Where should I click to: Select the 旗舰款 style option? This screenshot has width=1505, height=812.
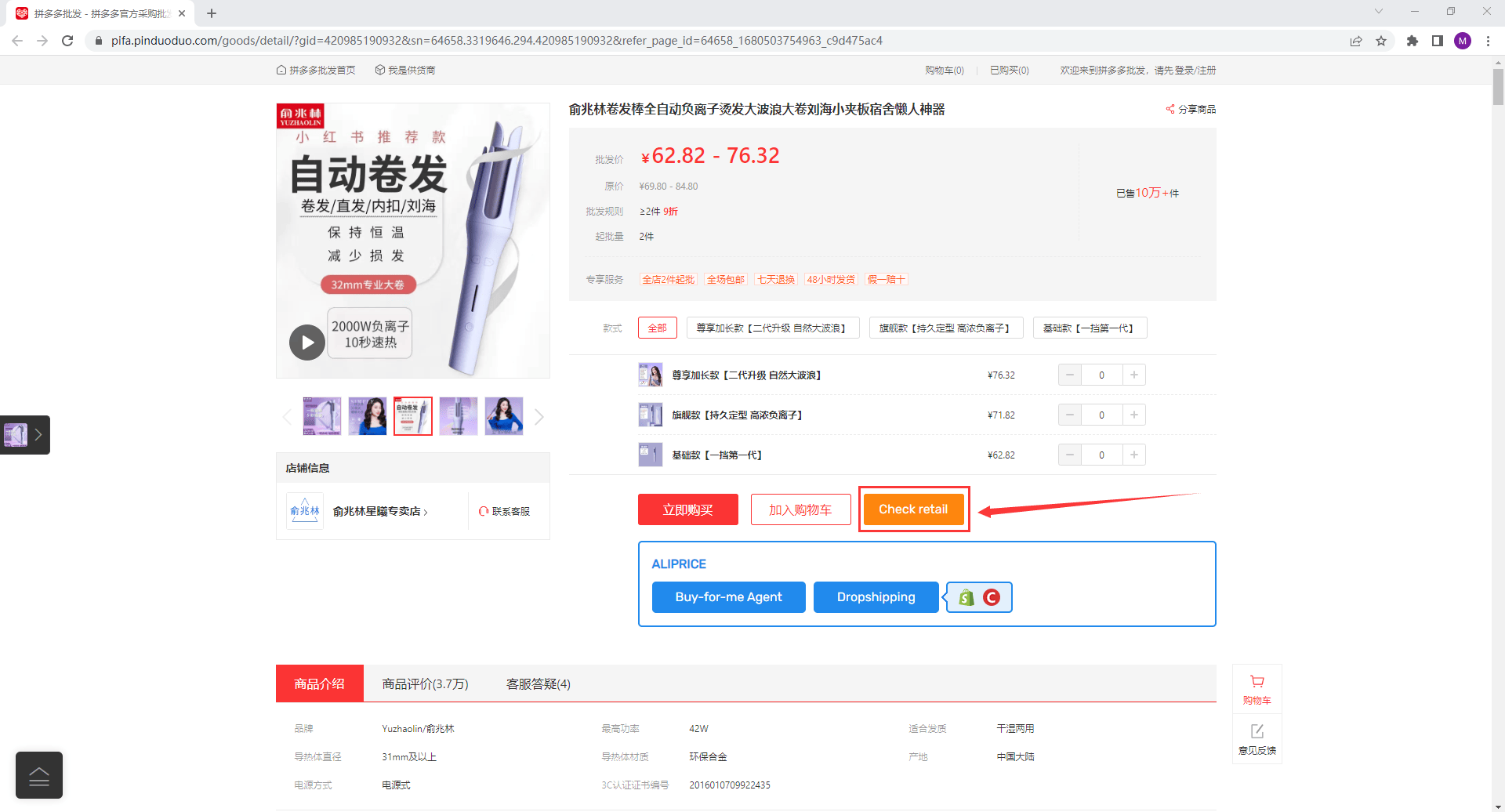pos(945,328)
